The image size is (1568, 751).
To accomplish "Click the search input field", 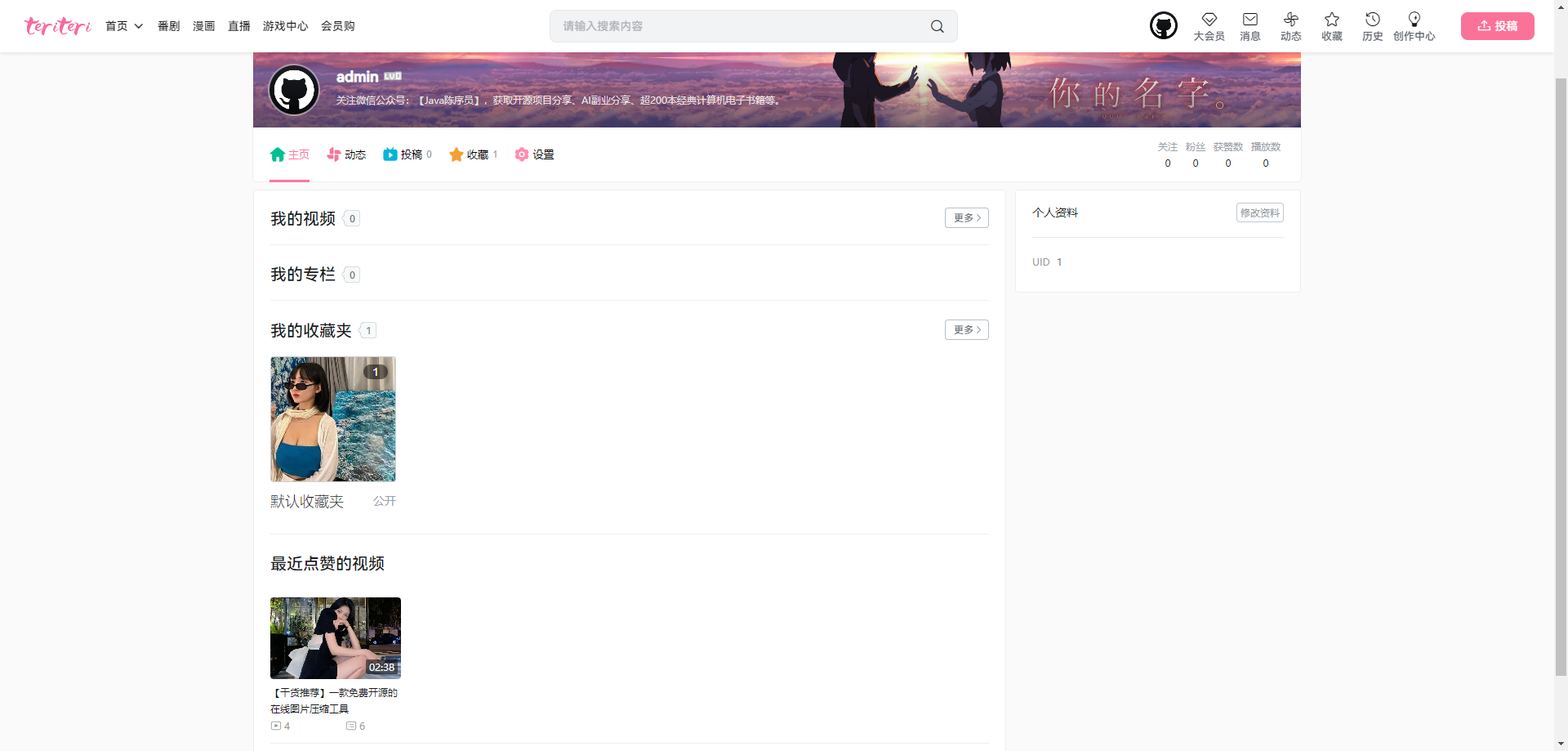I will [x=739, y=26].
